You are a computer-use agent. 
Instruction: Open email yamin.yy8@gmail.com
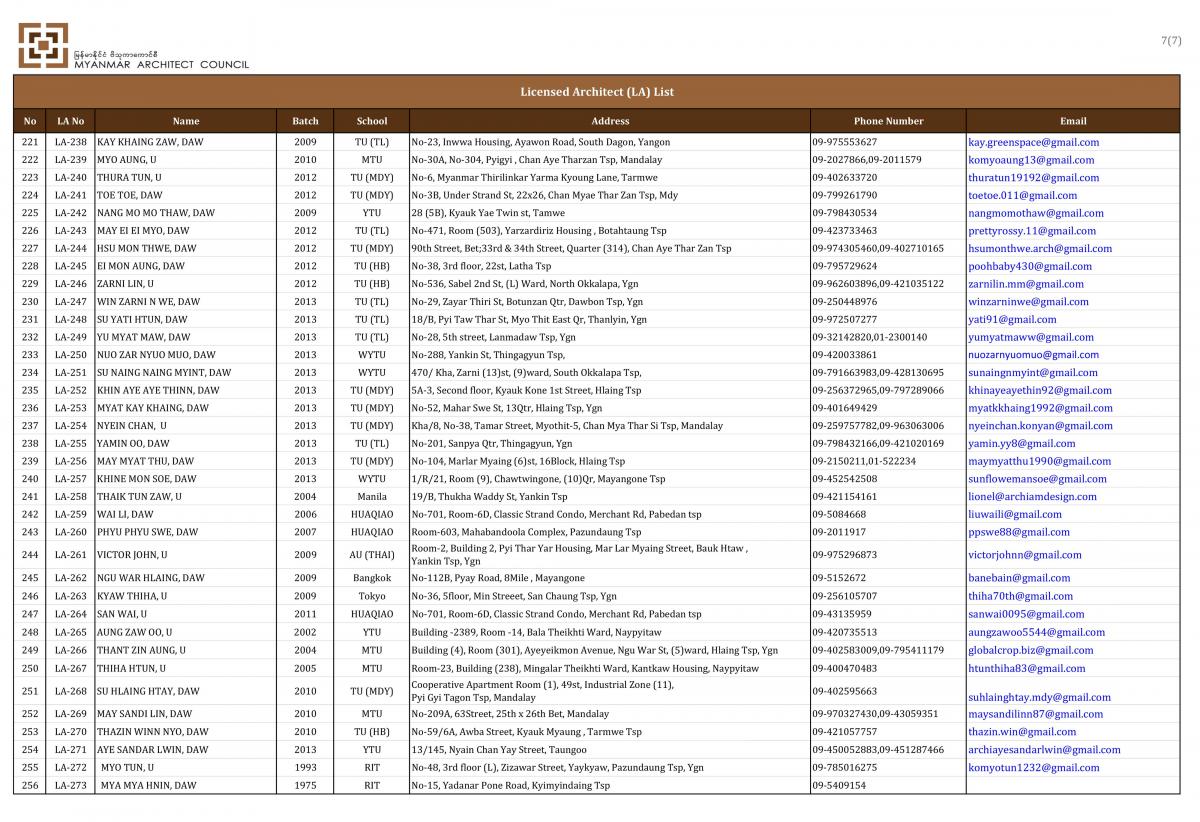[1022, 444]
